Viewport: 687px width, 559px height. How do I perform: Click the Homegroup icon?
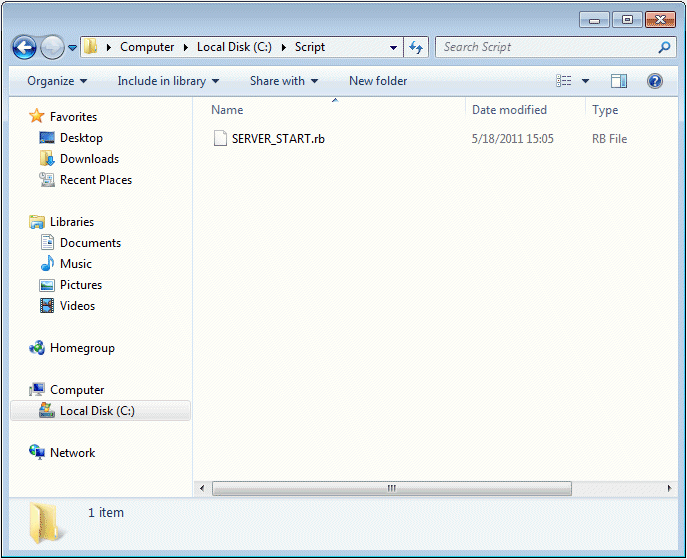coord(37,348)
